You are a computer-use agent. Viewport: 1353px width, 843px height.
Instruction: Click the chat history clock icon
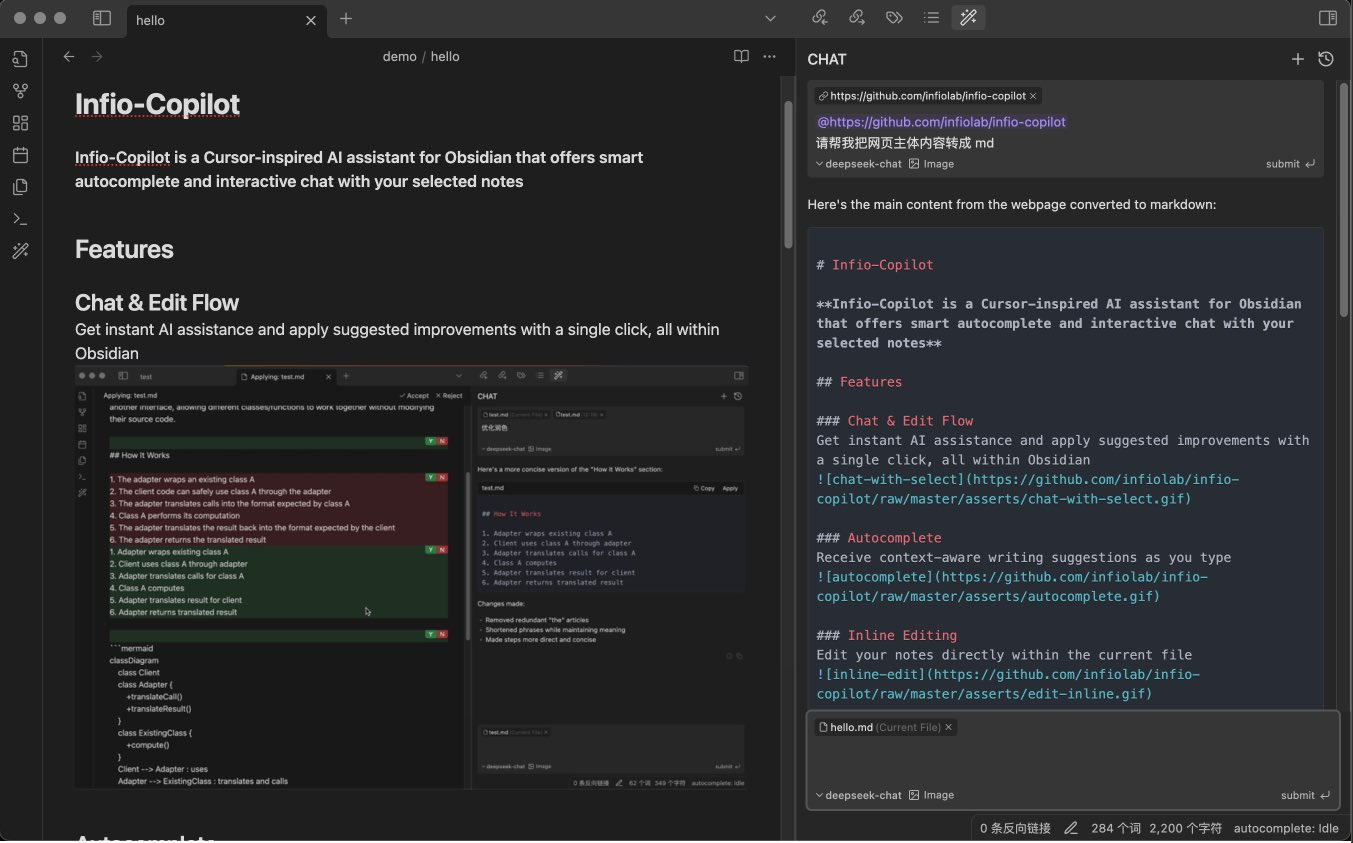(x=1326, y=59)
